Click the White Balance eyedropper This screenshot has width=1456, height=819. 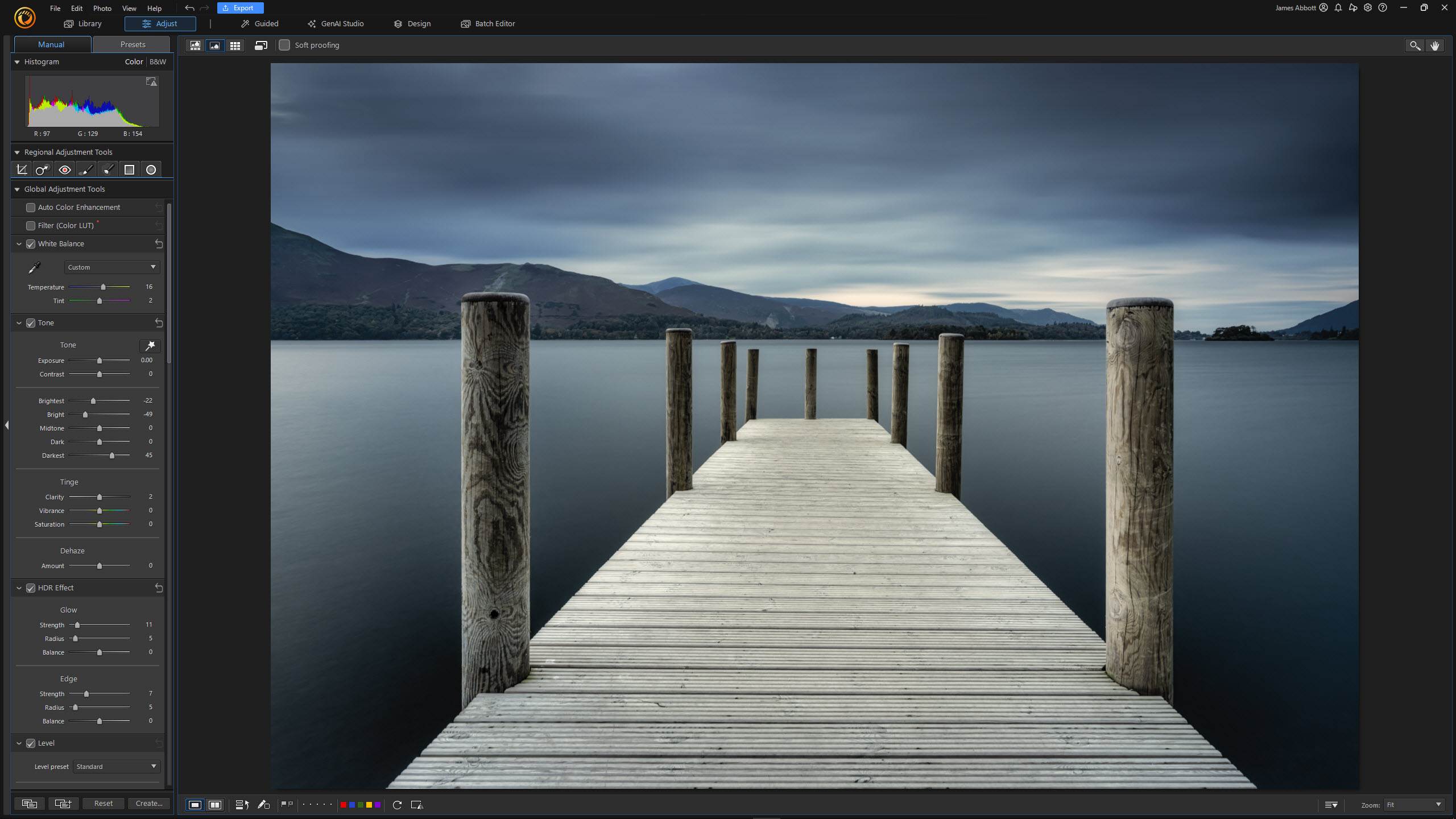[x=35, y=267]
